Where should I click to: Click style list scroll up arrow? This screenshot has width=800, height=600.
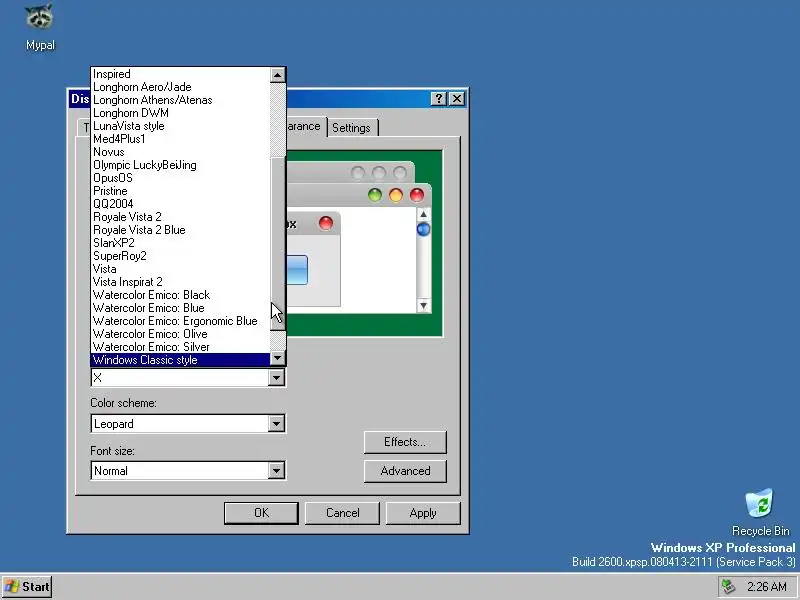pos(277,76)
